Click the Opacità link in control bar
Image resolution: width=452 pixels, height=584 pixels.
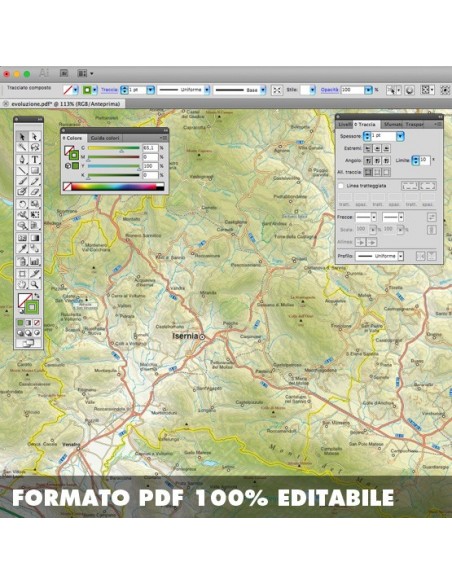(330, 90)
